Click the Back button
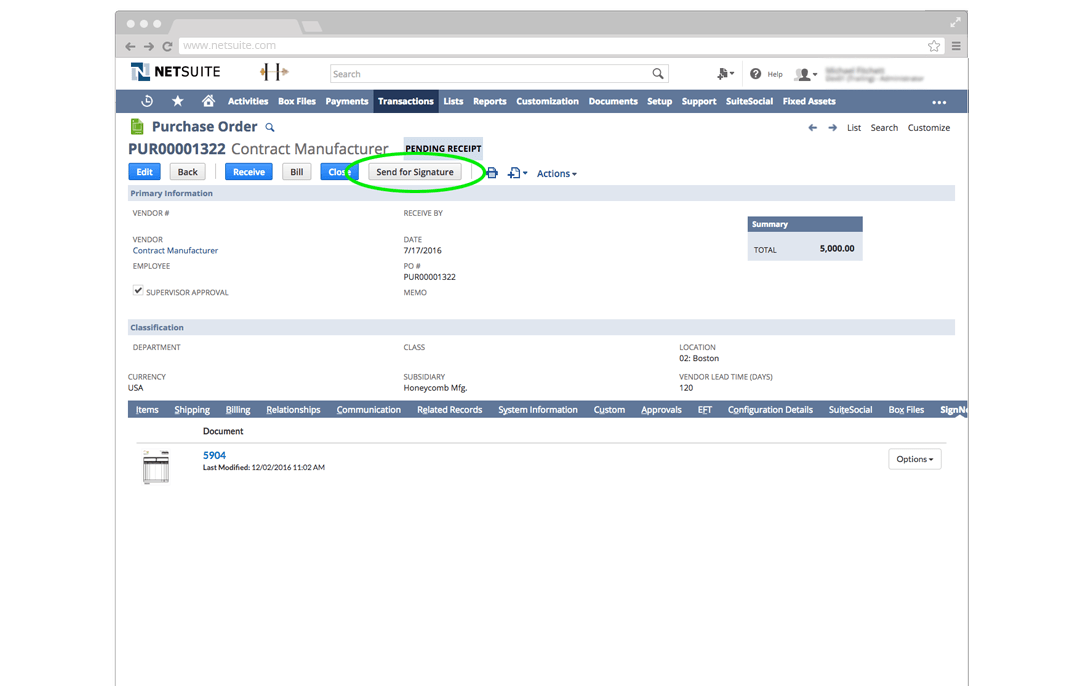Viewport: 1080px width, 686px height. 187,172
